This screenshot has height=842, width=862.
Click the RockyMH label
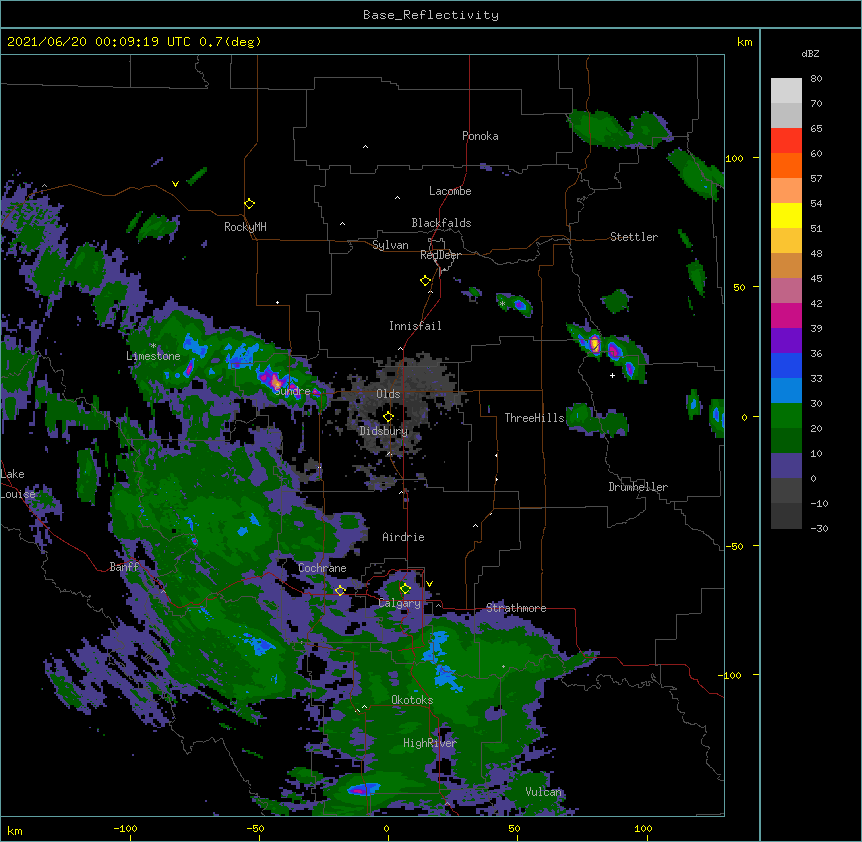(x=245, y=228)
